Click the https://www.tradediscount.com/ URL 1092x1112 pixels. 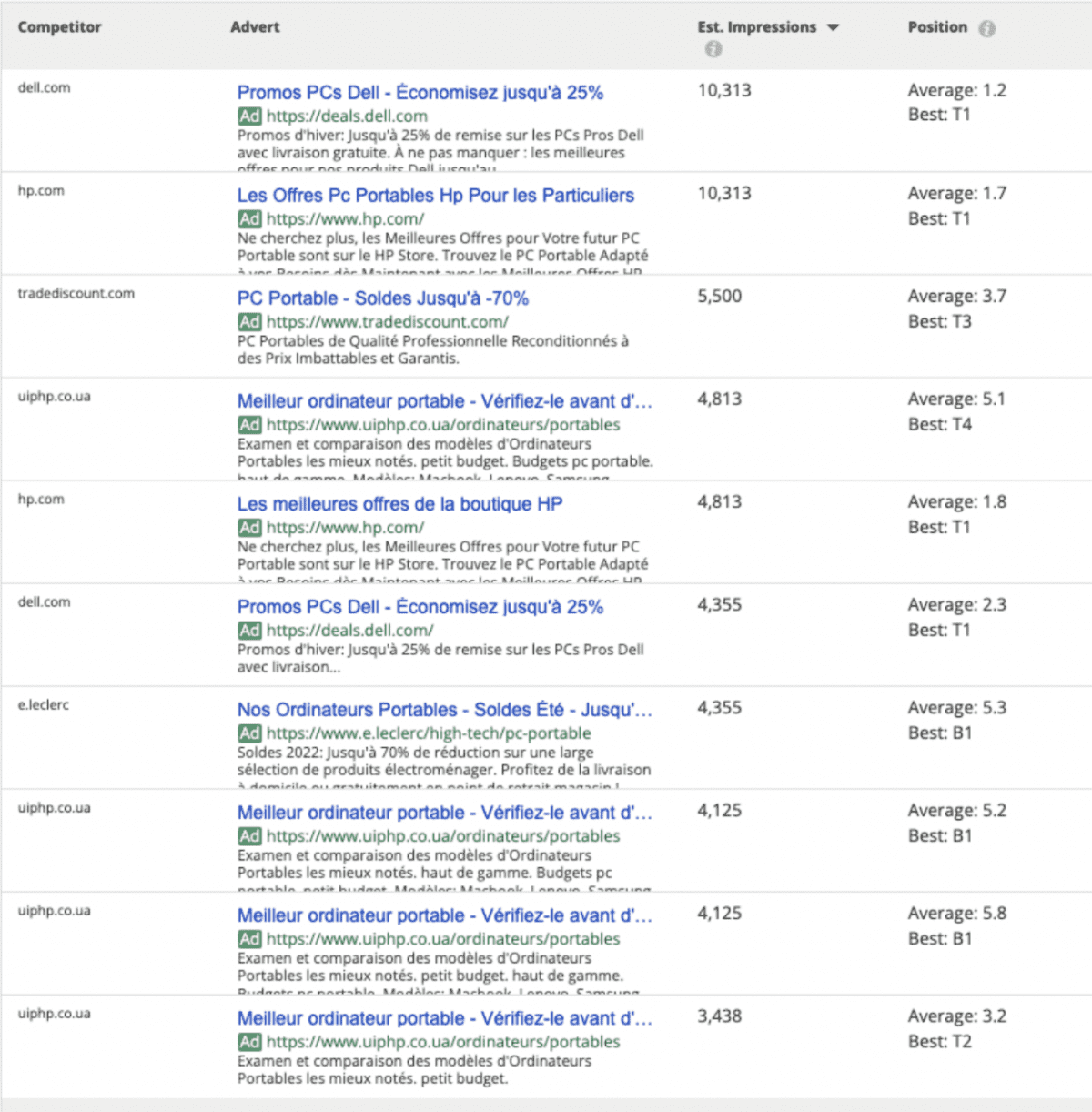pyautogui.click(x=388, y=322)
